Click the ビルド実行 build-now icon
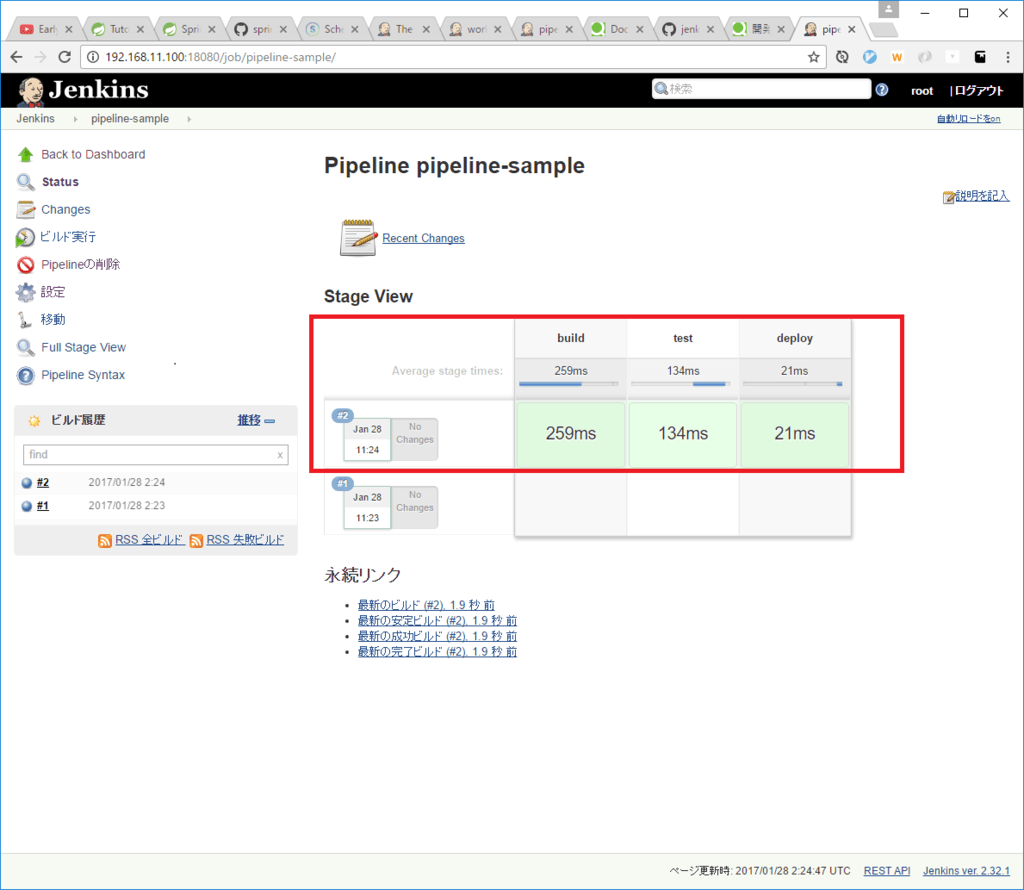 [25, 237]
